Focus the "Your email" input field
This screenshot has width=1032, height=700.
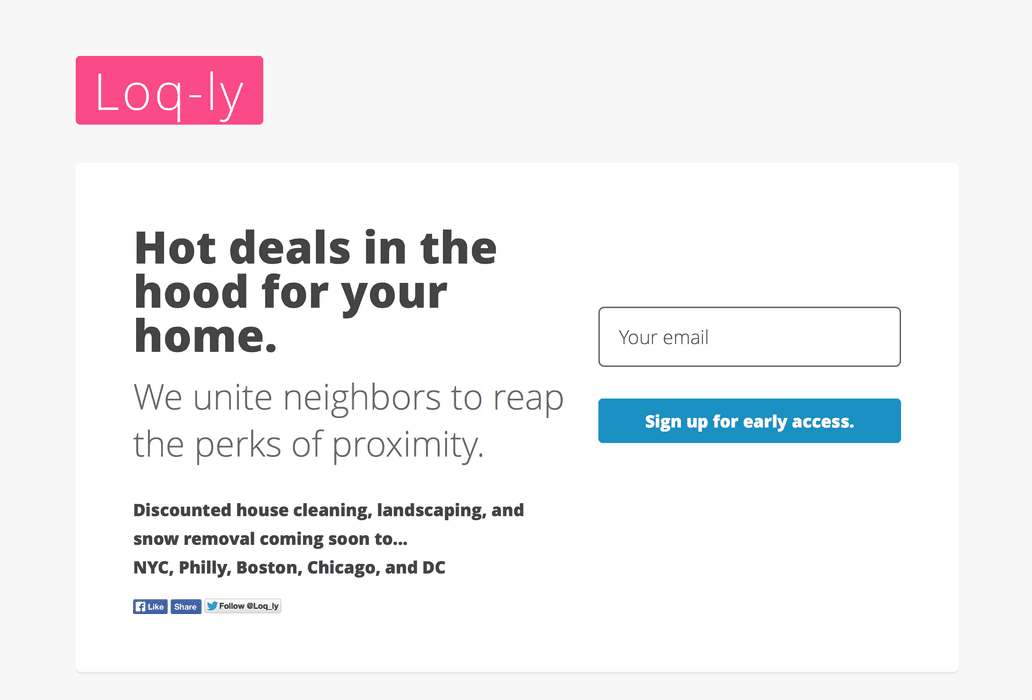click(x=749, y=337)
